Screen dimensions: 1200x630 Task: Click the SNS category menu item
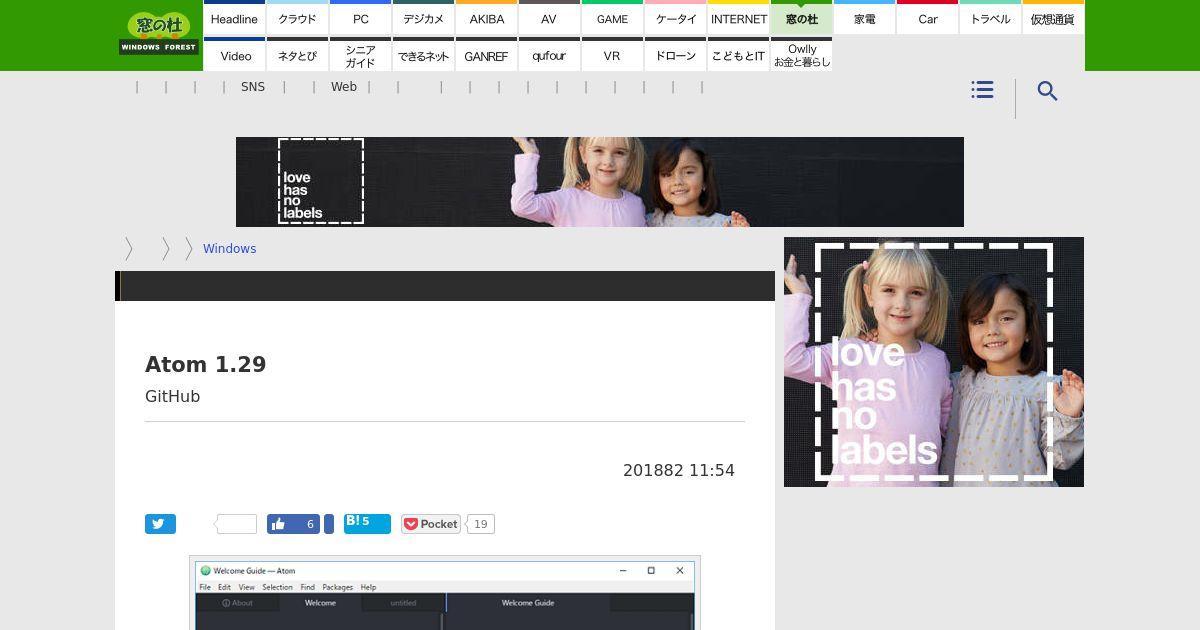point(253,87)
